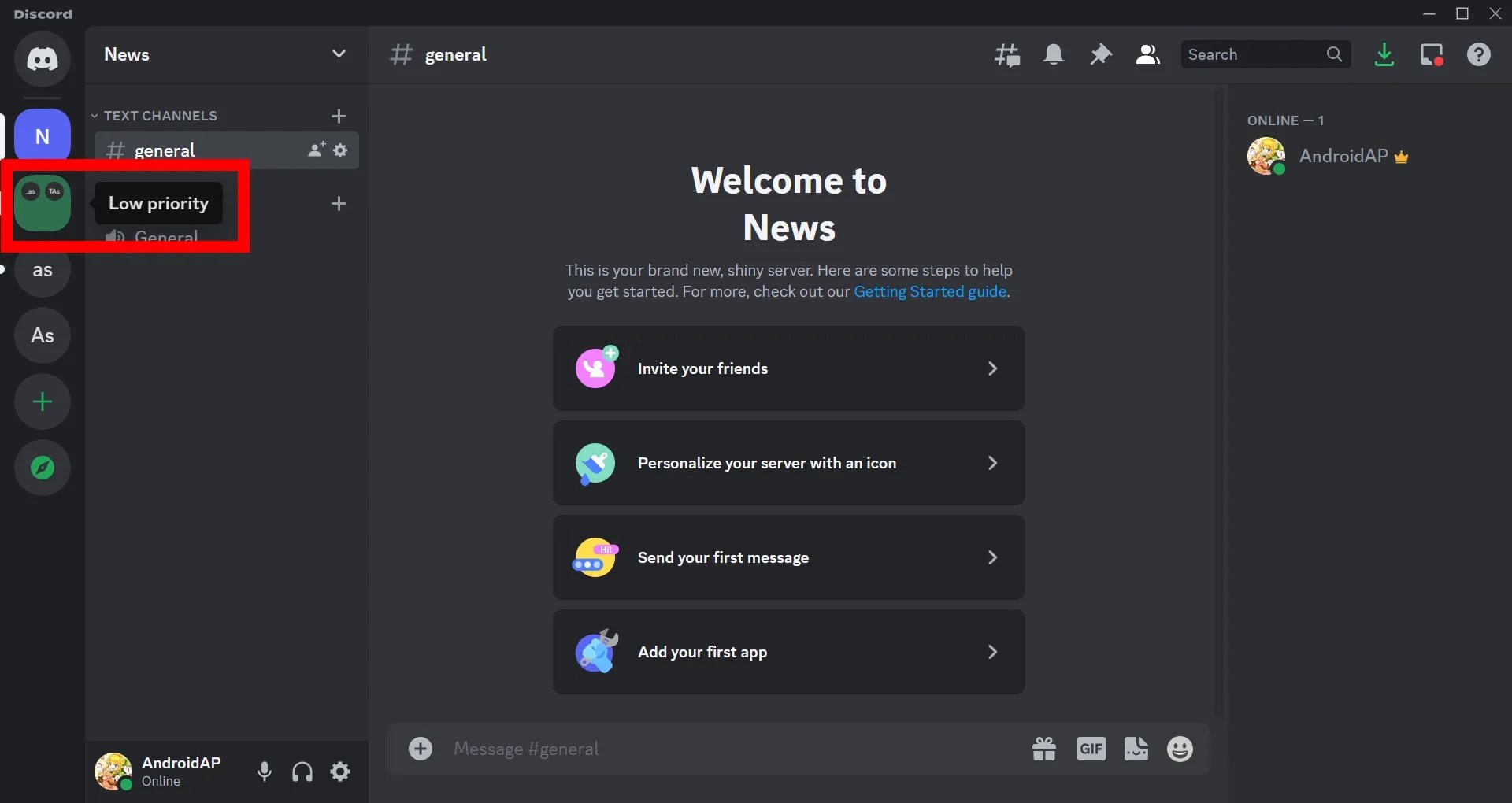Create a new channel with the plus icon
Image resolution: width=1512 pixels, height=803 pixels.
(339, 116)
